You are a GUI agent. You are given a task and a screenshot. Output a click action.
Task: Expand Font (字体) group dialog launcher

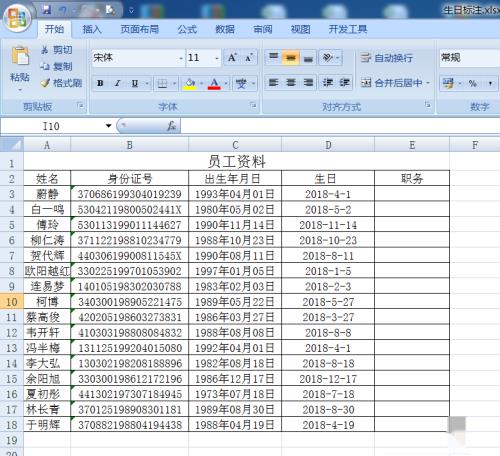[x=253, y=105]
